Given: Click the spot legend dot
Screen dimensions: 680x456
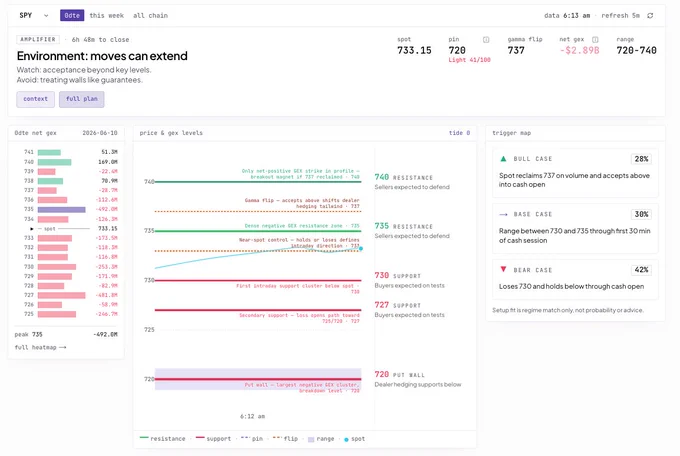Looking at the screenshot, I should click(x=346, y=440).
